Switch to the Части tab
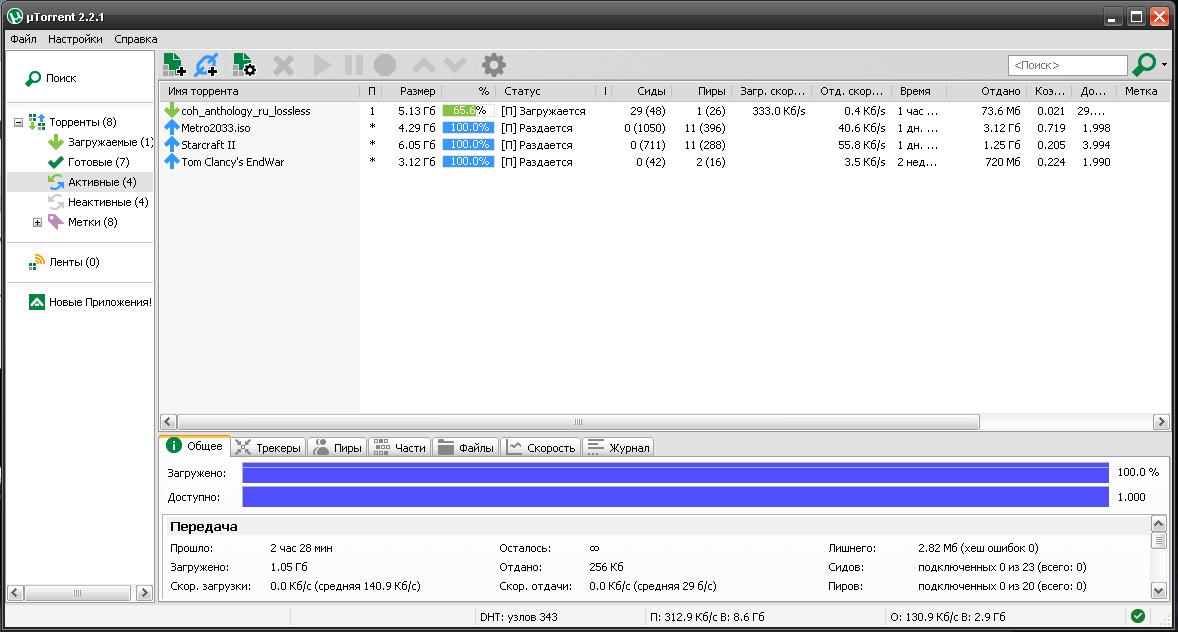Image resolution: width=1178 pixels, height=632 pixels. click(400, 448)
